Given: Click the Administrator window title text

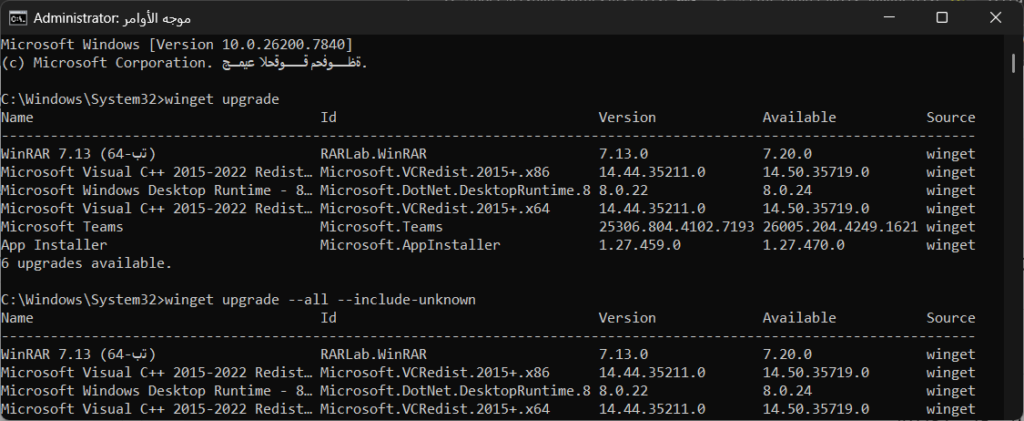Looking at the screenshot, I should pos(114,18).
